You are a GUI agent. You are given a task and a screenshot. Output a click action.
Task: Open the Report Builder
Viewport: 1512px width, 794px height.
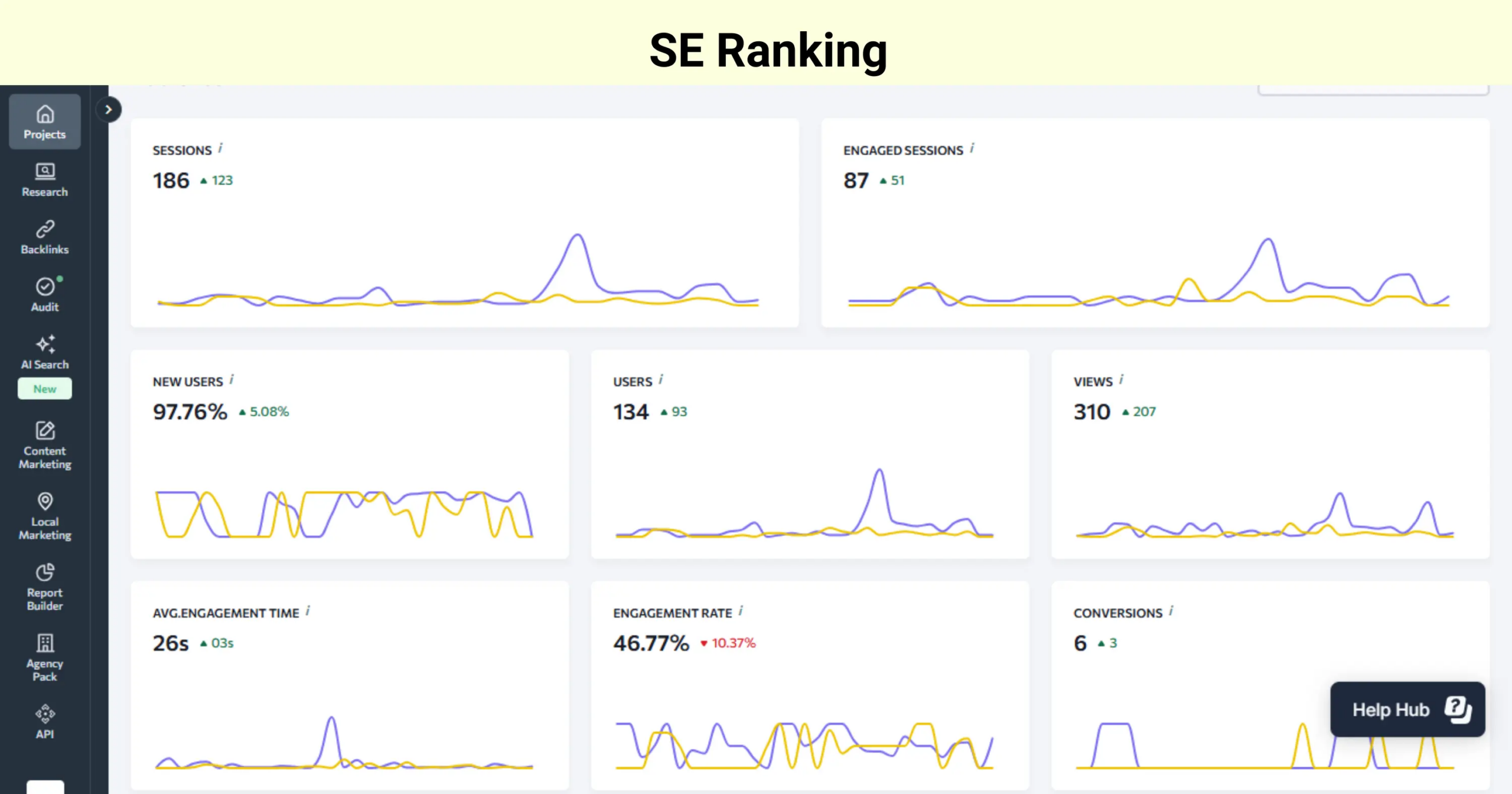tap(44, 586)
